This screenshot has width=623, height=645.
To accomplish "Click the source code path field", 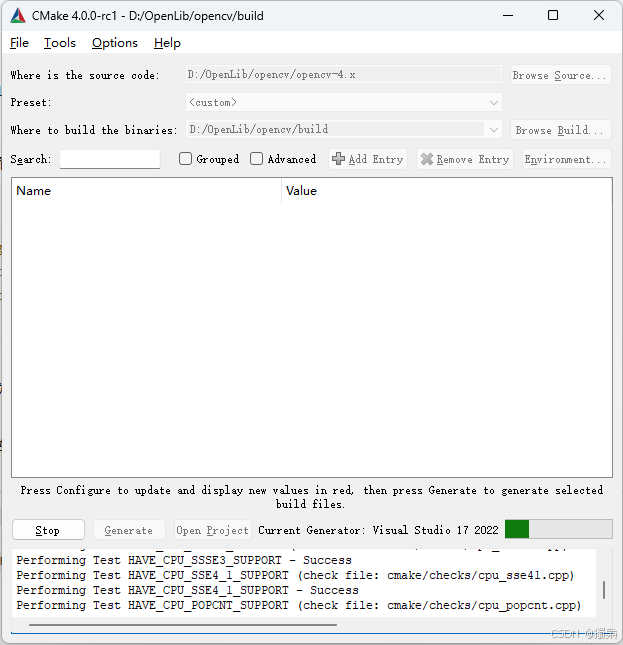I will point(343,74).
